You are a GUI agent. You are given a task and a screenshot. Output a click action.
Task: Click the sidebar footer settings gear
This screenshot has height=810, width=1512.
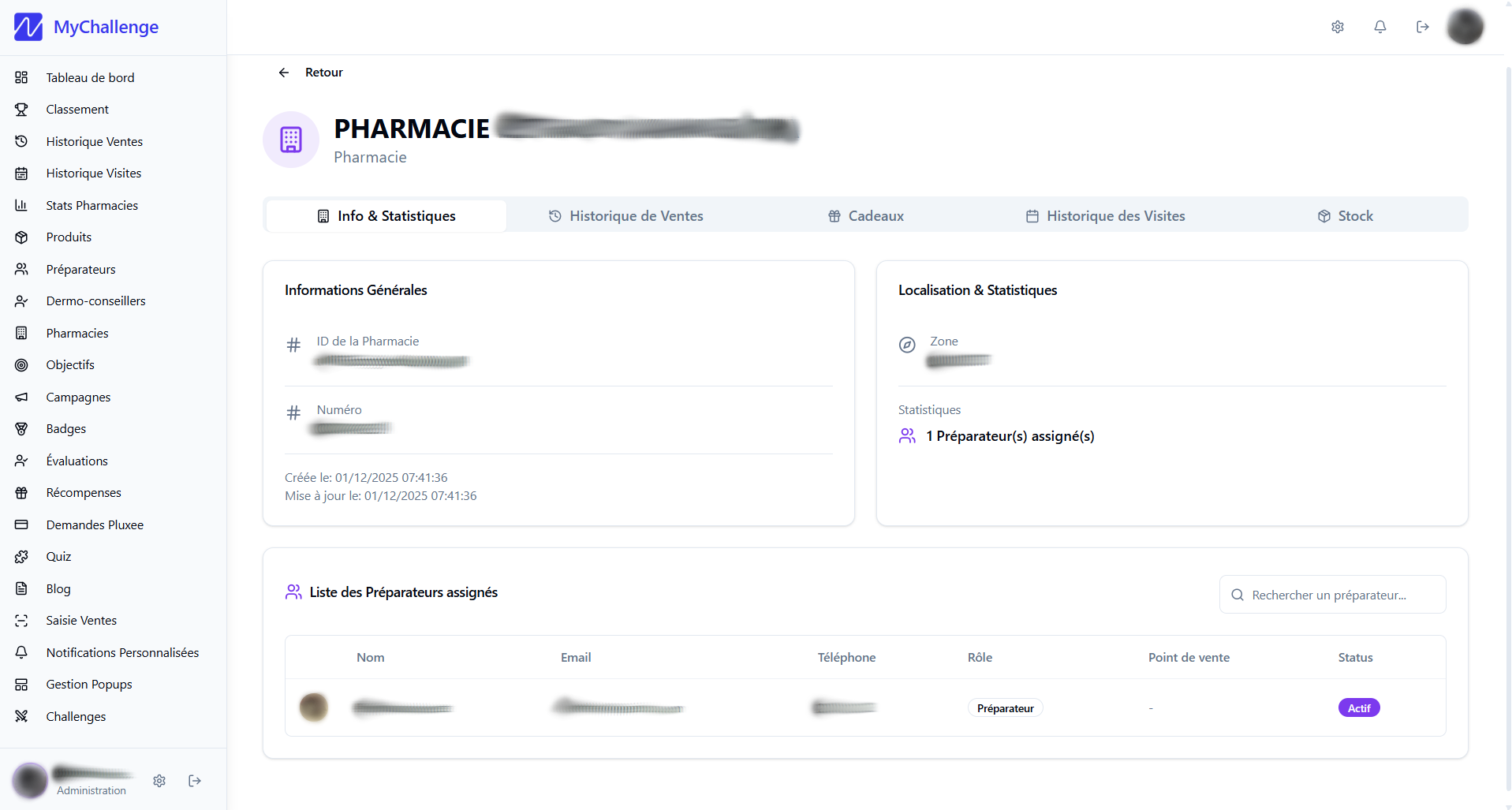[x=159, y=781]
